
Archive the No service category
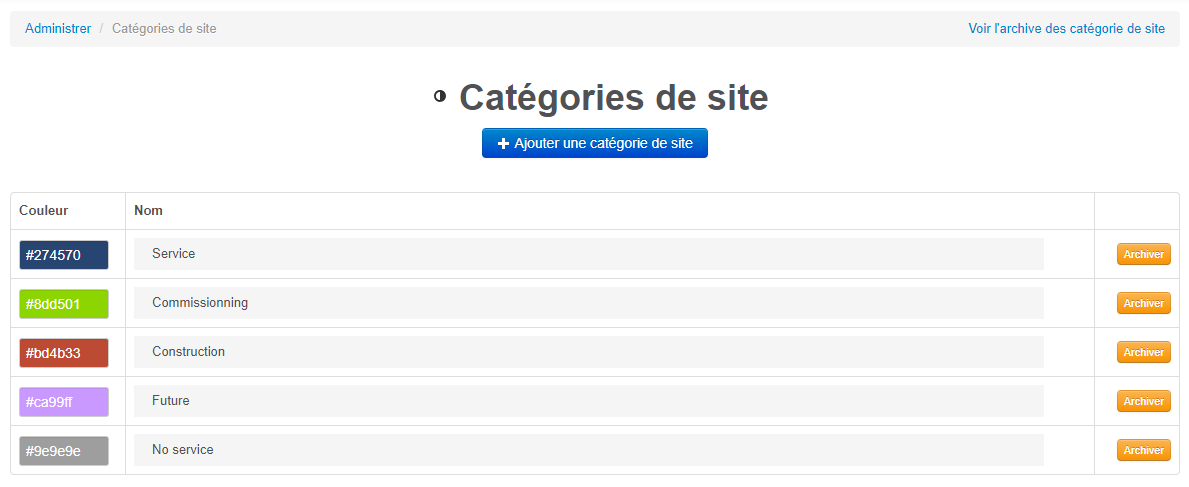(1143, 450)
